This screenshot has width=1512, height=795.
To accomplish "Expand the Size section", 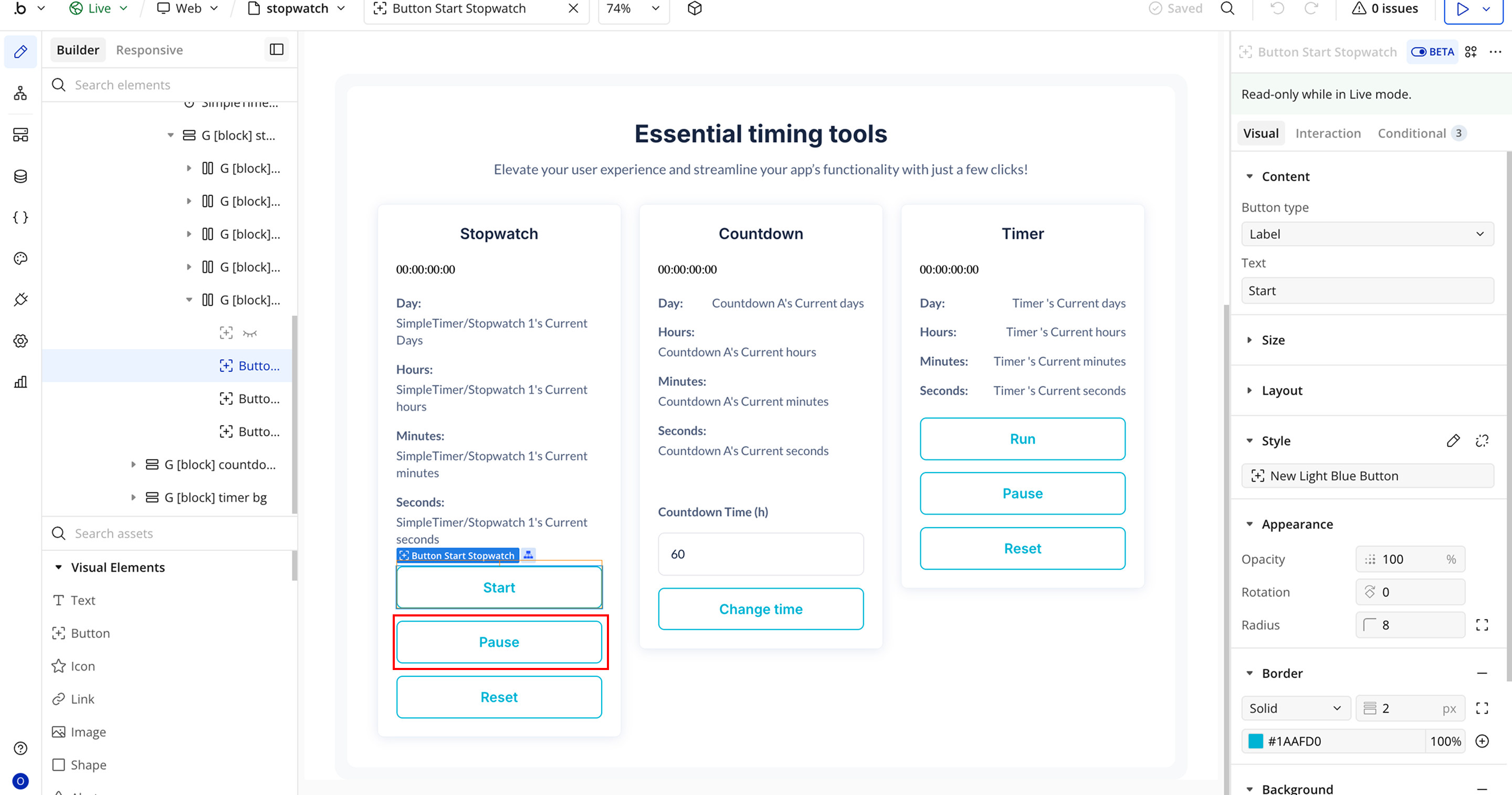I will 1273,341.
